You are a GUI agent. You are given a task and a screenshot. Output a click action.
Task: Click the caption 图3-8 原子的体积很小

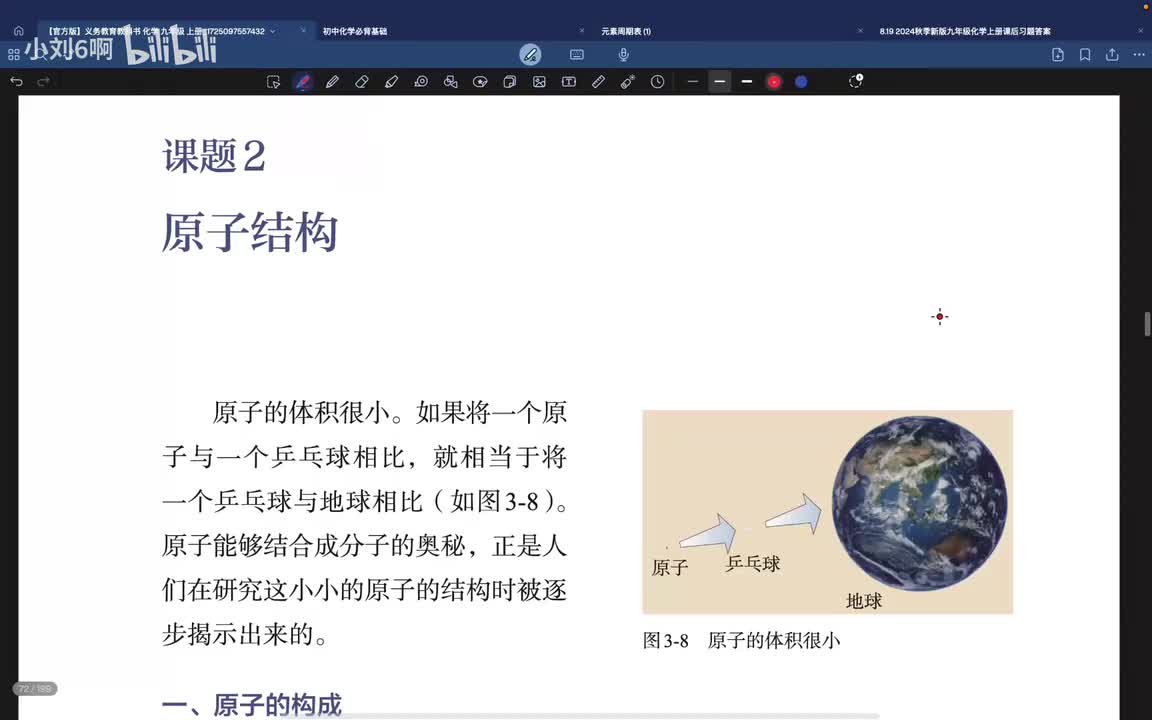click(x=741, y=641)
